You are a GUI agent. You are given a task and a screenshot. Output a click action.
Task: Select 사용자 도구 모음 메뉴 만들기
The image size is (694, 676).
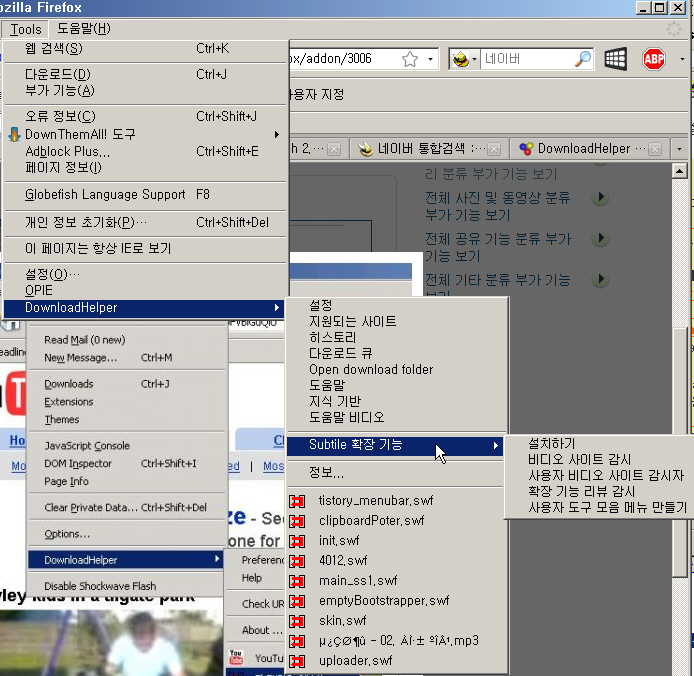599,507
